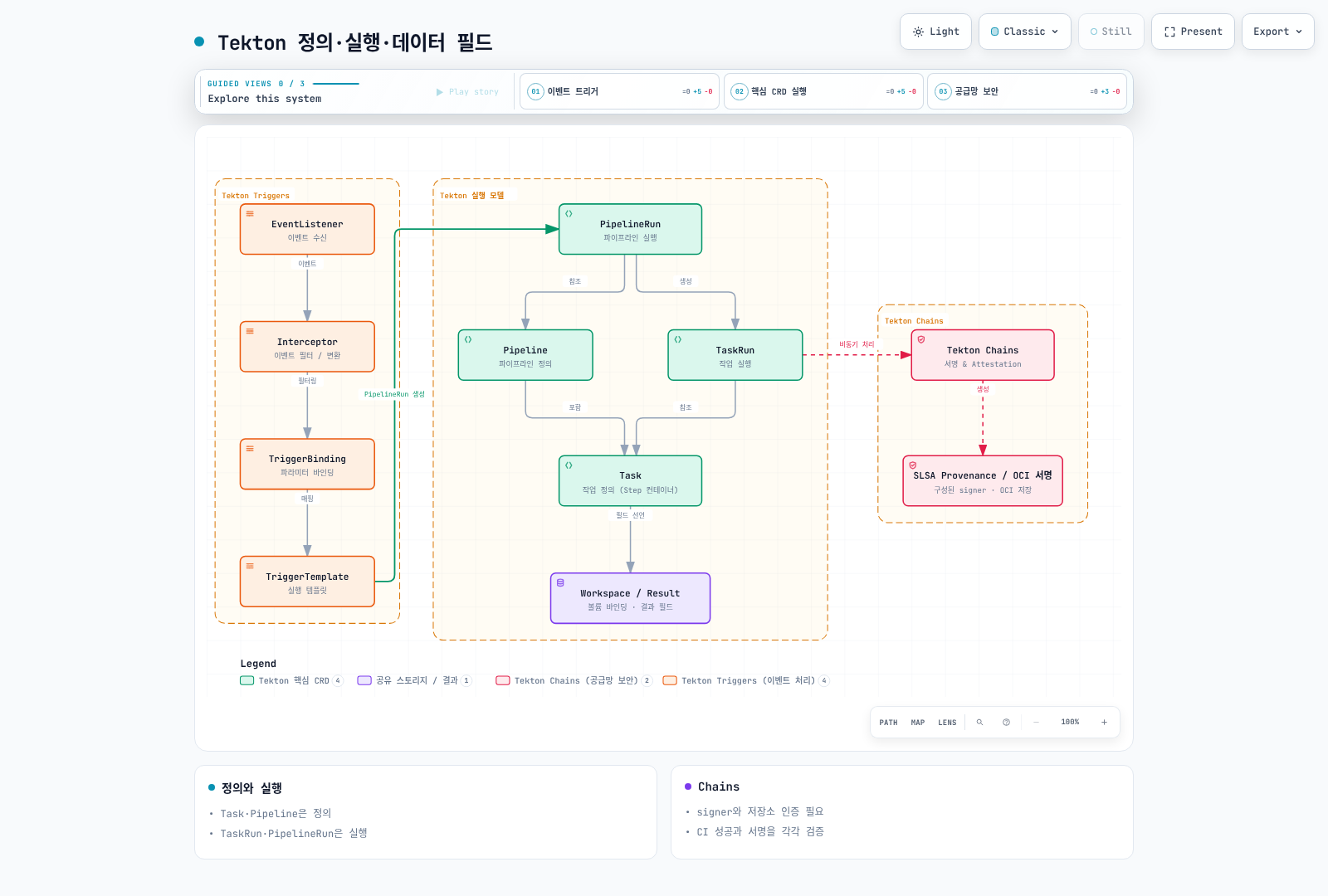The height and width of the screenshot is (896, 1328).
Task: Select the Workspace / Result node title
Action: [x=630, y=593]
